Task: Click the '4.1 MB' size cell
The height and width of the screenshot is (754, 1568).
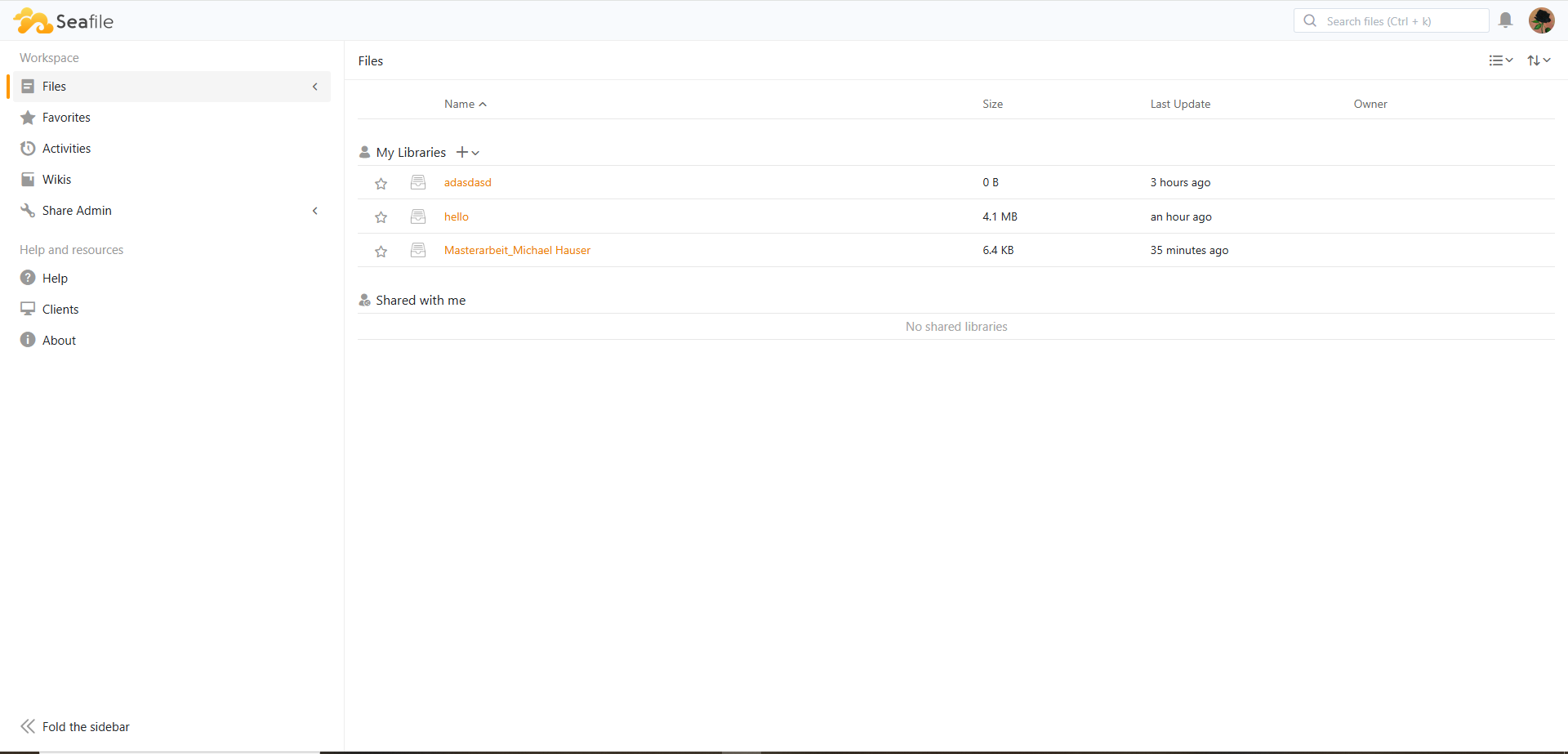Action: click(1000, 217)
